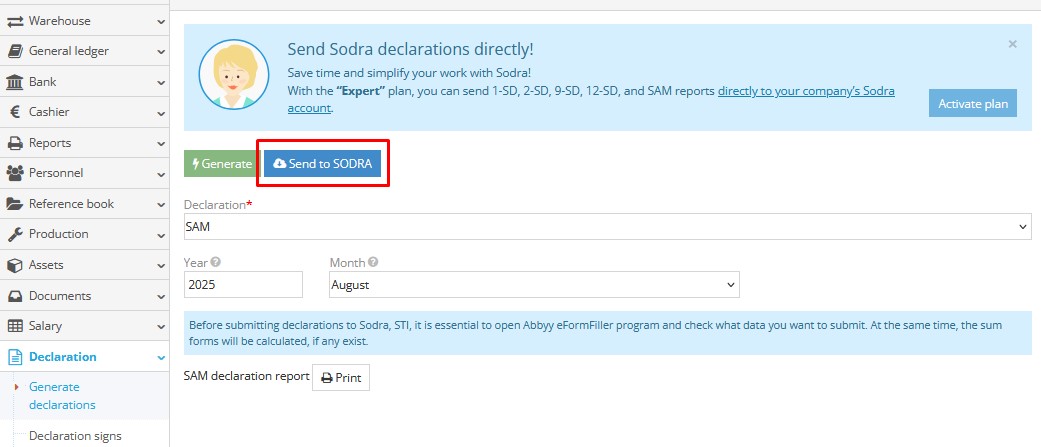Click the Production wrench icon
The width and height of the screenshot is (1041, 447).
tap(15, 234)
